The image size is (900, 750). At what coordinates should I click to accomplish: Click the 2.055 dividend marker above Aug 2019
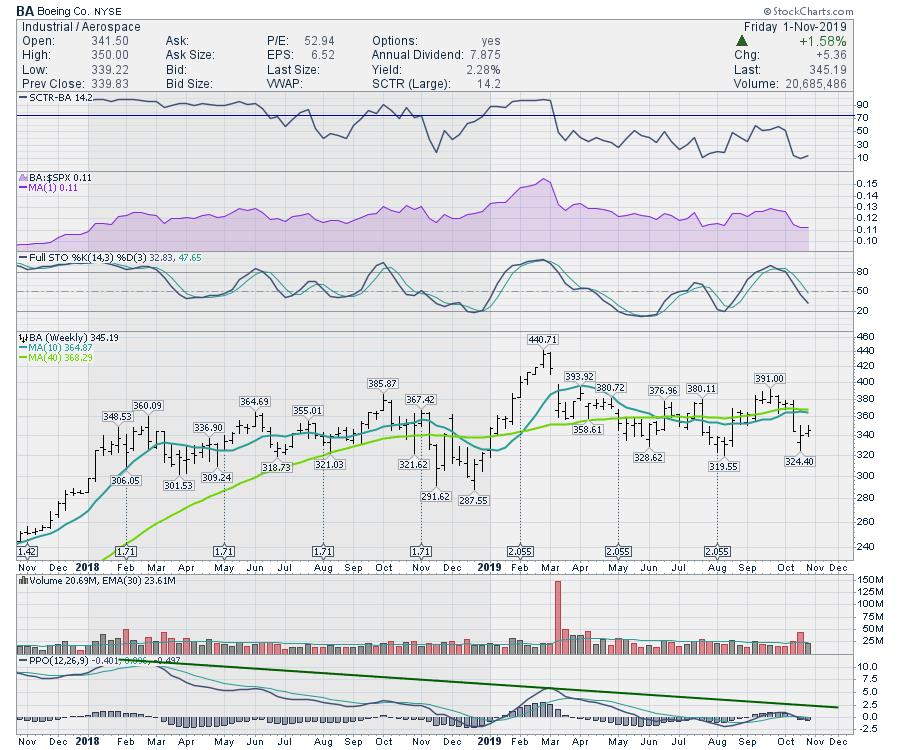(x=717, y=551)
